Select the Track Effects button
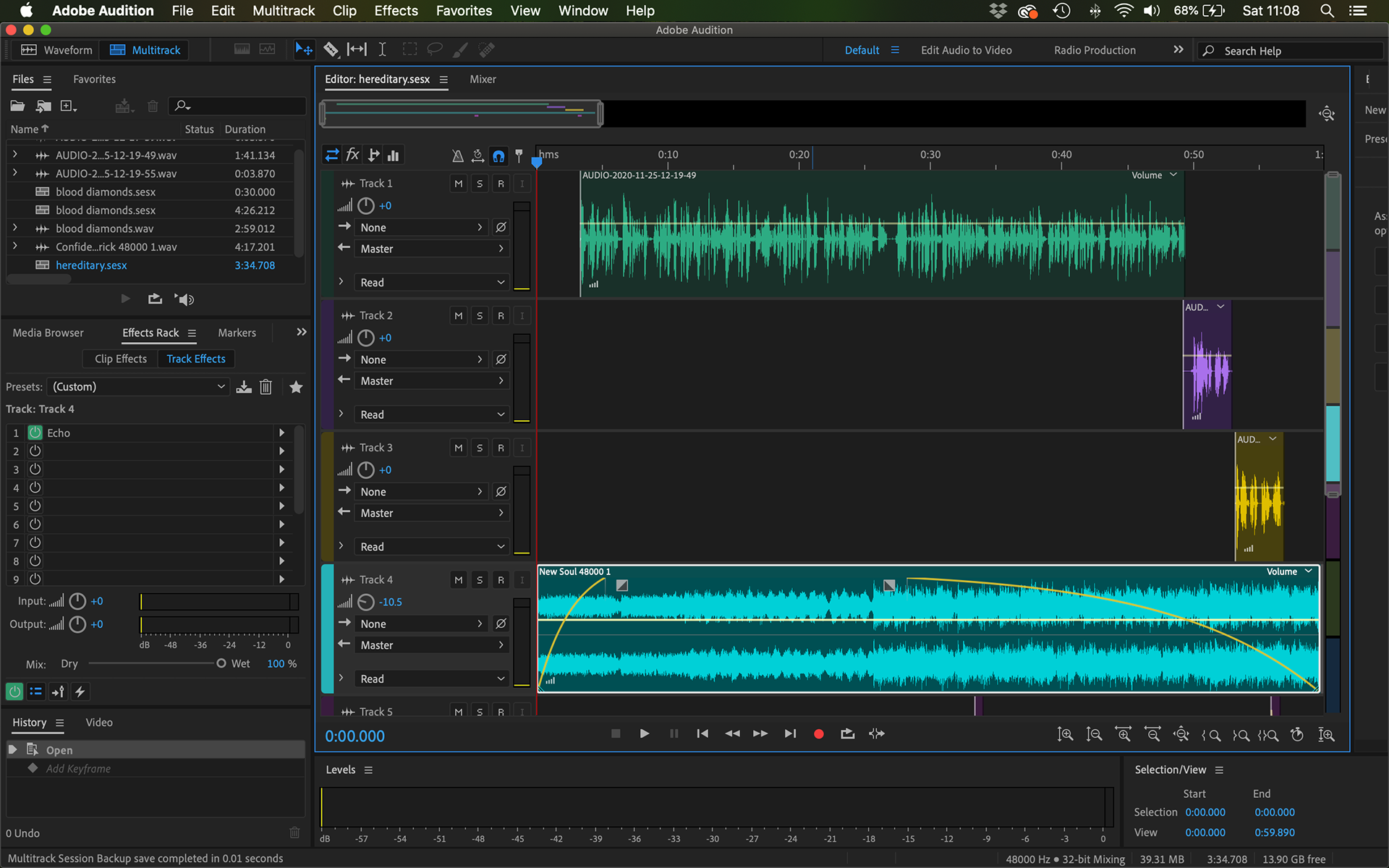The width and height of the screenshot is (1389, 868). (x=196, y=359)
